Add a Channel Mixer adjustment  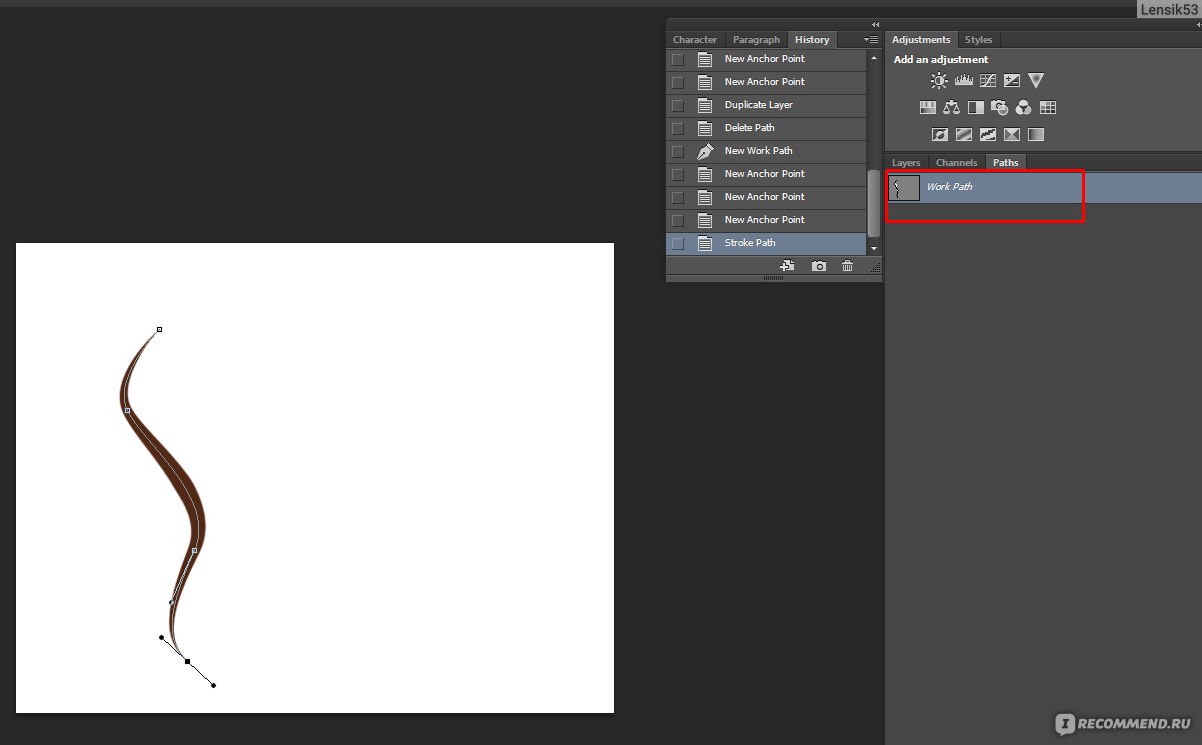[x=1023, y=108]
